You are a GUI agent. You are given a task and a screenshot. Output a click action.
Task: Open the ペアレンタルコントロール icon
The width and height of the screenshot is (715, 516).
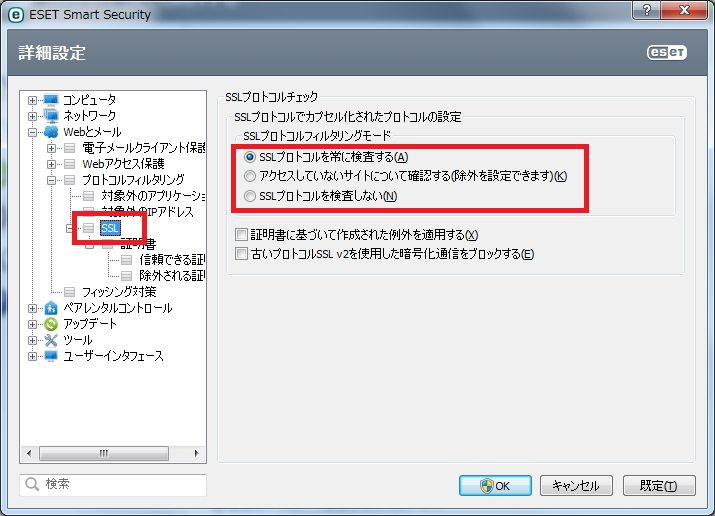tap(51, 308)
